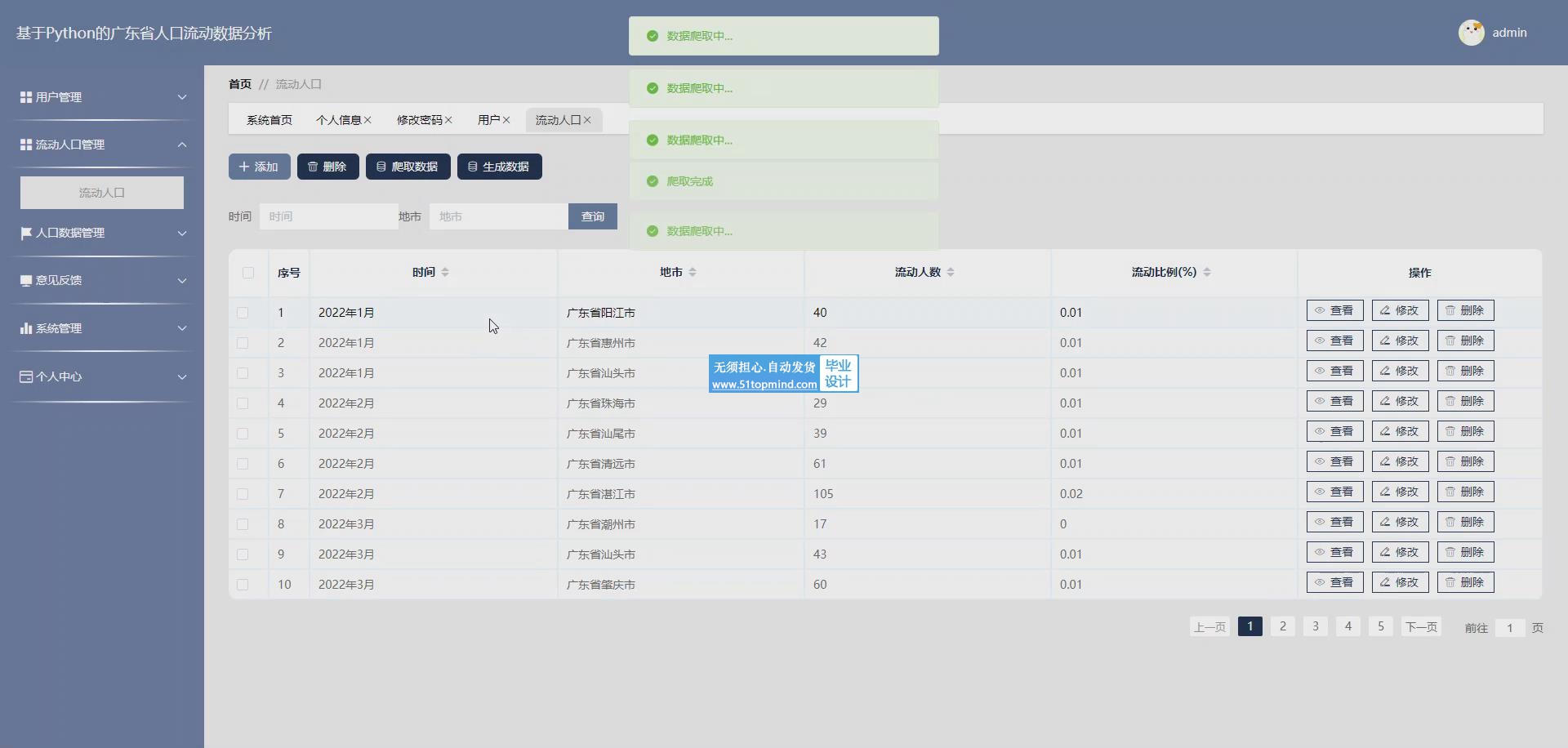1568x748 pixels.
Task: Check the row 10 checkbox
Action: [243, 585]
